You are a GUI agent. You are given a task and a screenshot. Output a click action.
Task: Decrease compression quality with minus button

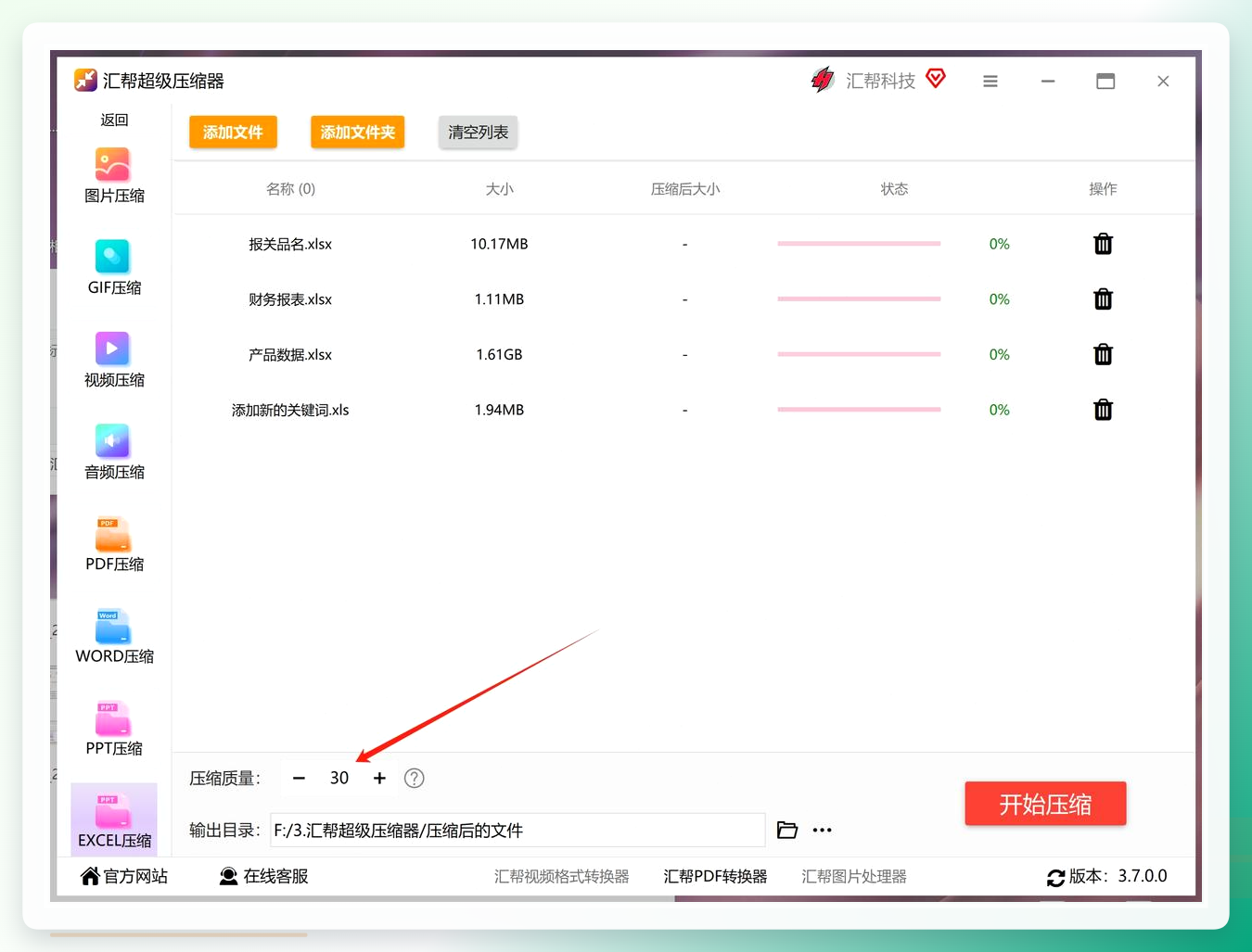pyautogui.click(x=299, y=778)
